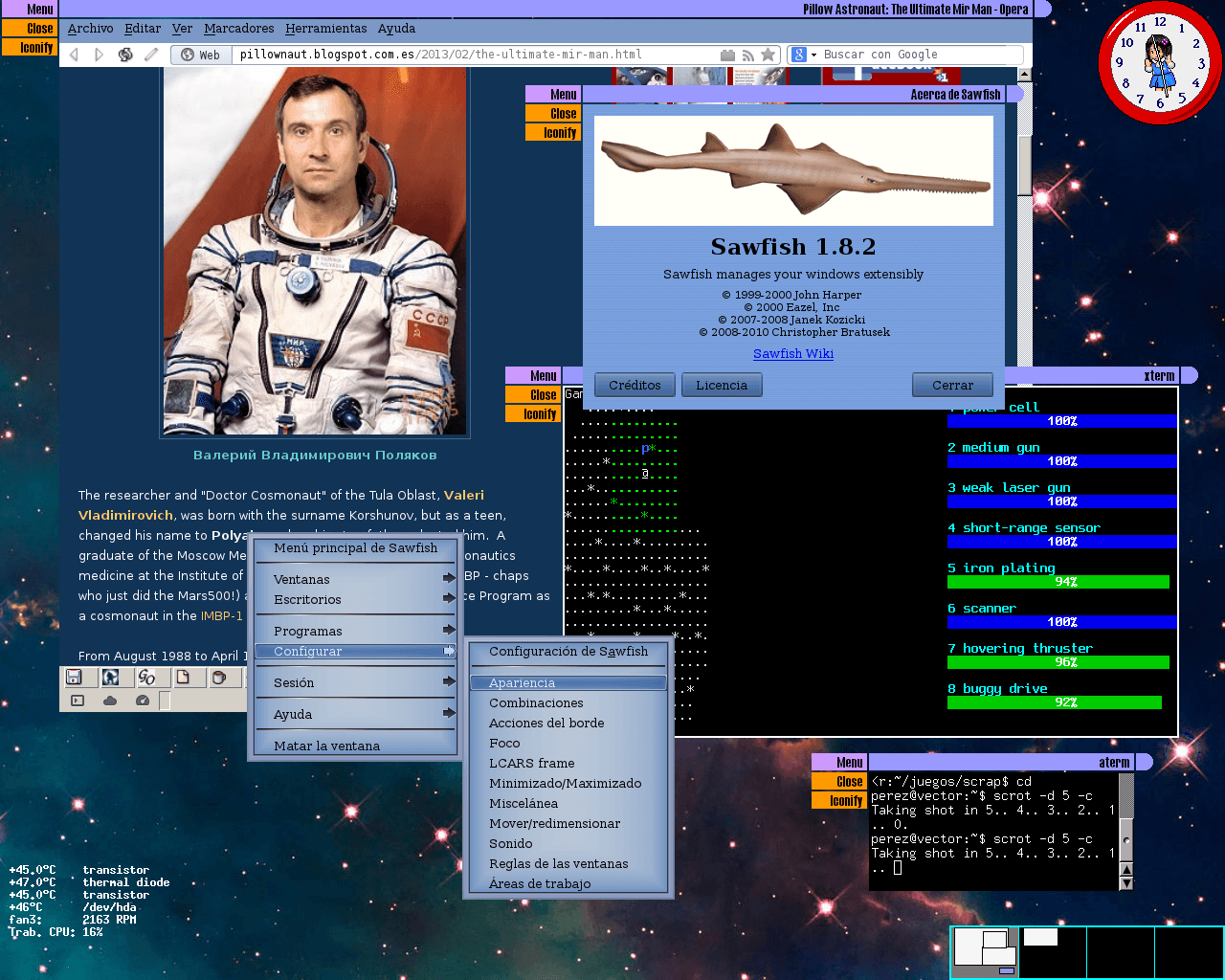Viewport: 1225px width, 980px height.
Task: Choose Combinaciones in the submenu
Action: click(568, 702)
